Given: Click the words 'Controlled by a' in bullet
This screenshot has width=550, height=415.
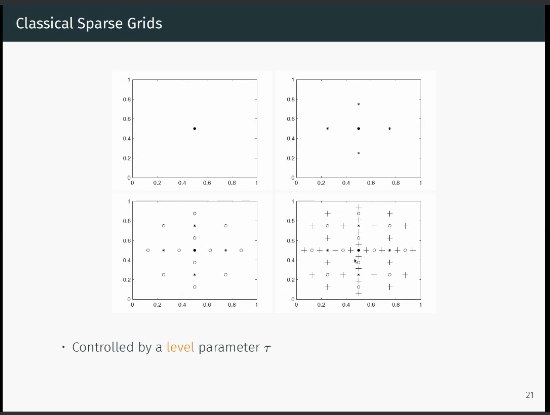Looking at the screenshot, I should pos(117,347).
